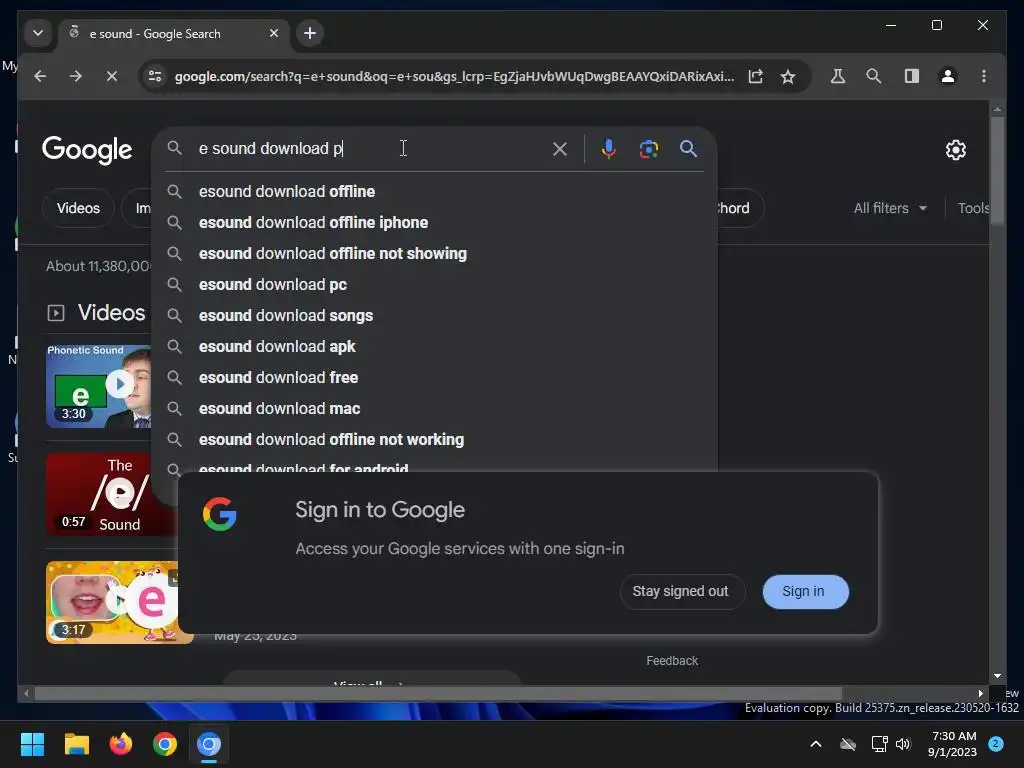The image size is (1024, 768).
Task: Share this page from the address bar
Action: pos(756,76)
